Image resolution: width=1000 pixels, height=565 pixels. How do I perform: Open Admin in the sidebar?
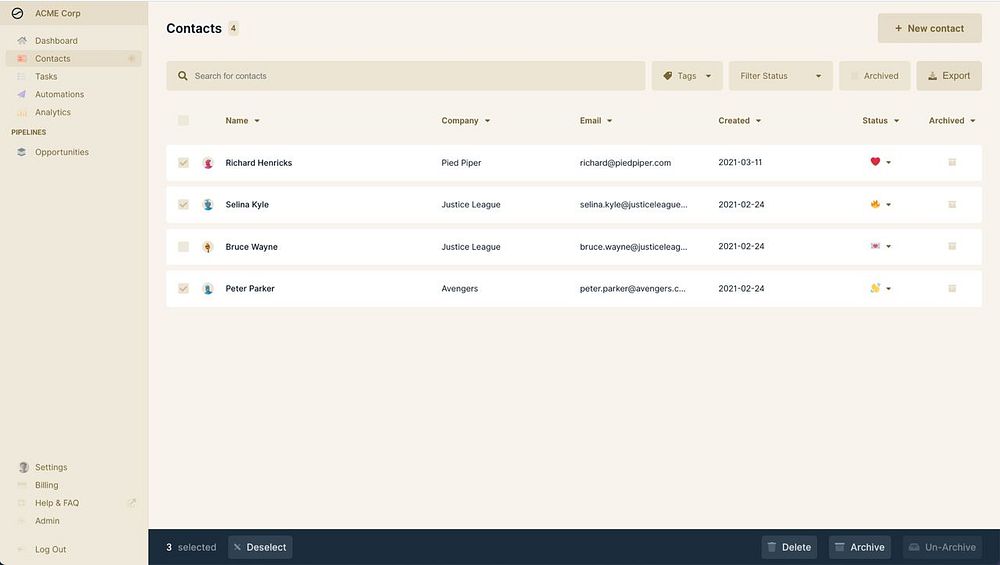click(x=73, y=520)
